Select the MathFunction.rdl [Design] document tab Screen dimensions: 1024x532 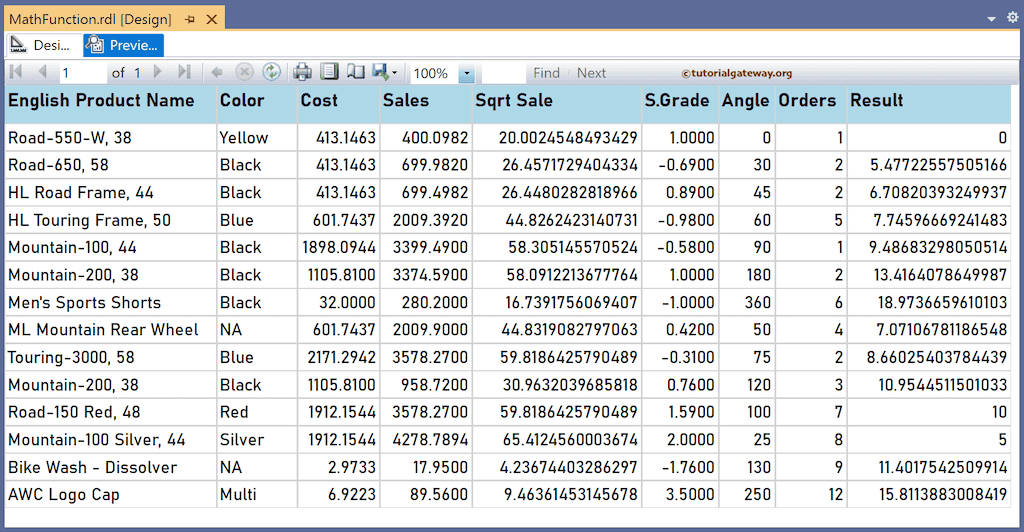coord(90,19)
